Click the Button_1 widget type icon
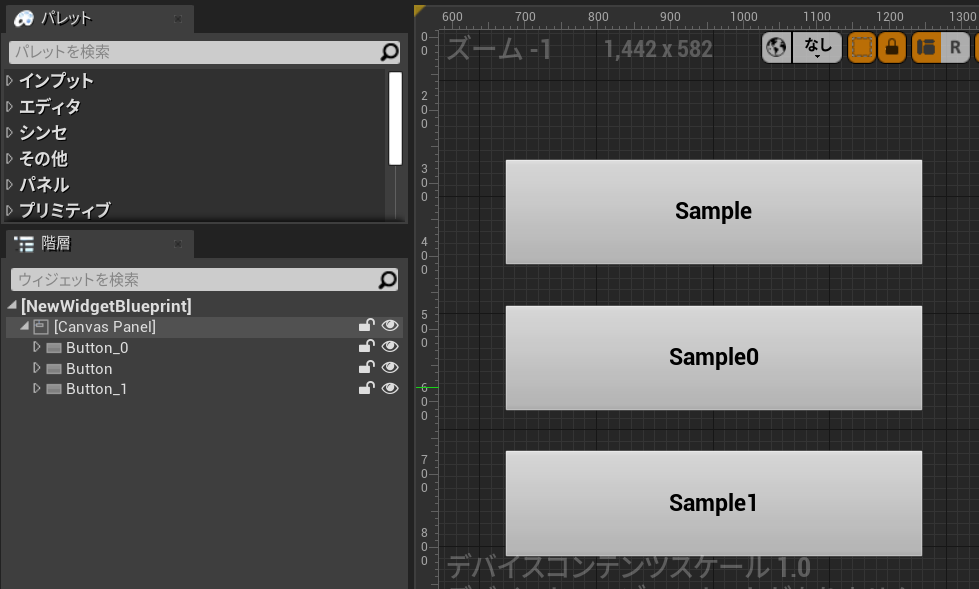 pyautogui.click(x=54, y=389)
